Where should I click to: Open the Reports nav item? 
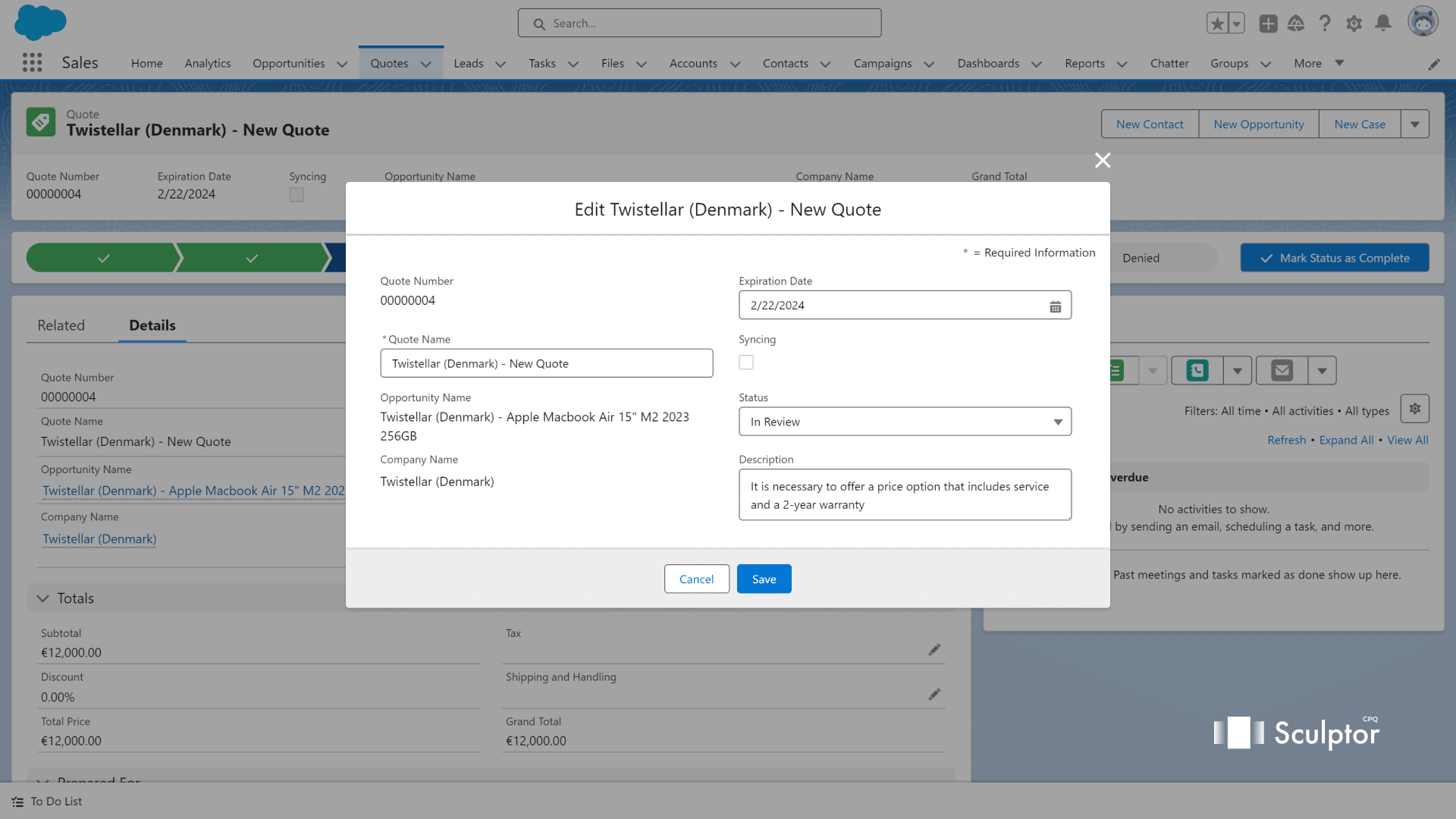(1084, 64)
